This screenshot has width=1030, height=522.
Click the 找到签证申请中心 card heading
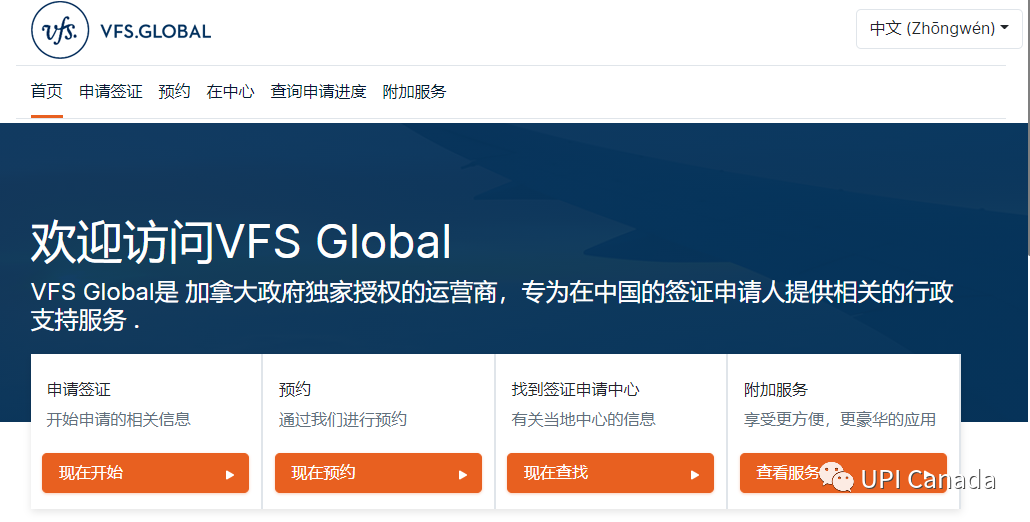[x=575, y=389]
